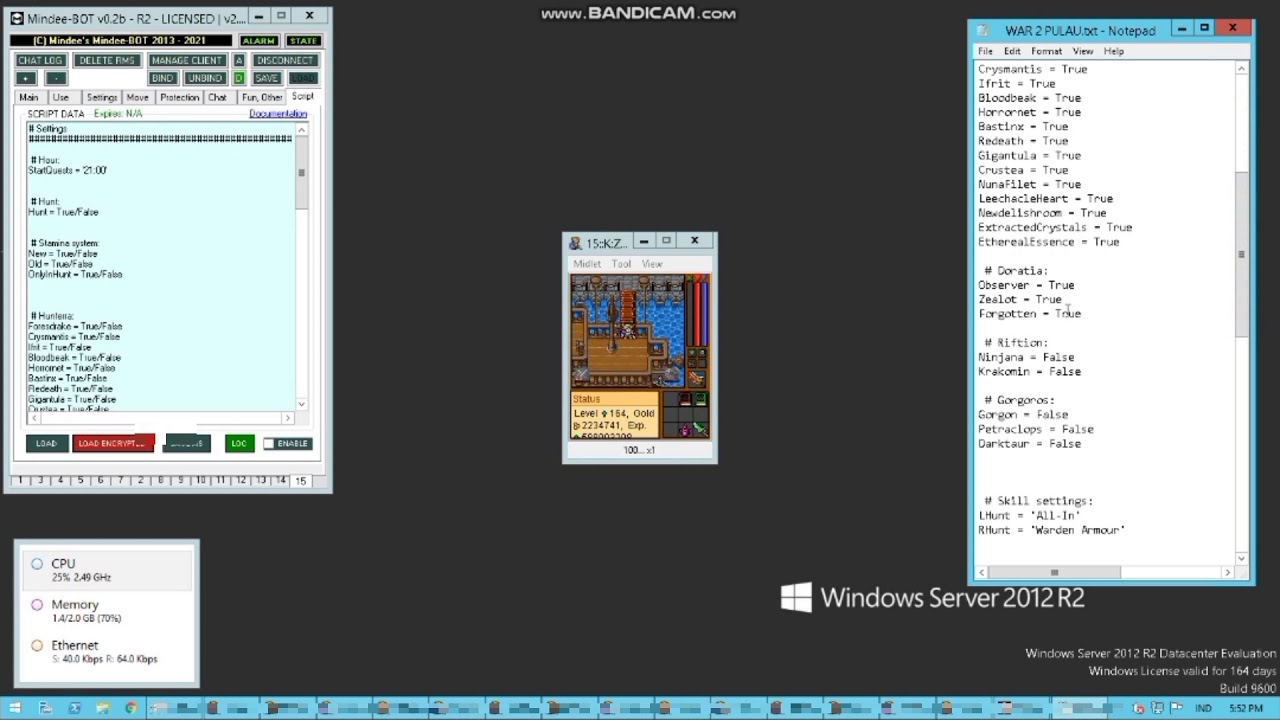Click the plus button under CHAT LOG
The width and height of the screenshot is (1280, 720).
(26, 78)
